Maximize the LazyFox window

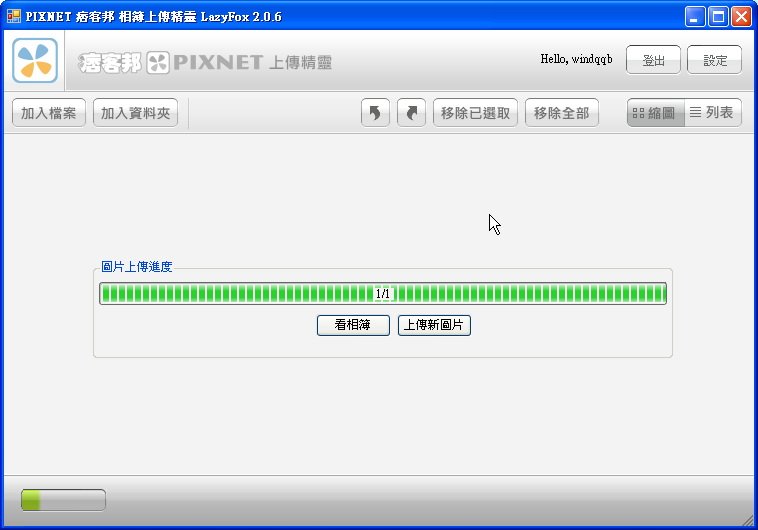718,16
